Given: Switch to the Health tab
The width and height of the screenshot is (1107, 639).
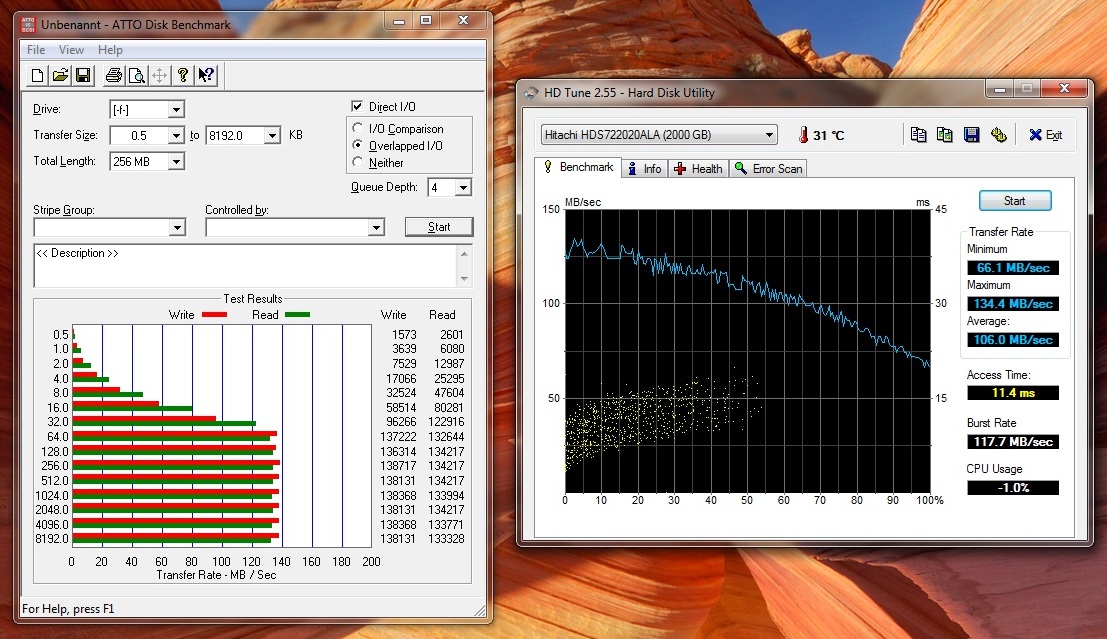Looking at the screenshot, I should pos(698,169).
